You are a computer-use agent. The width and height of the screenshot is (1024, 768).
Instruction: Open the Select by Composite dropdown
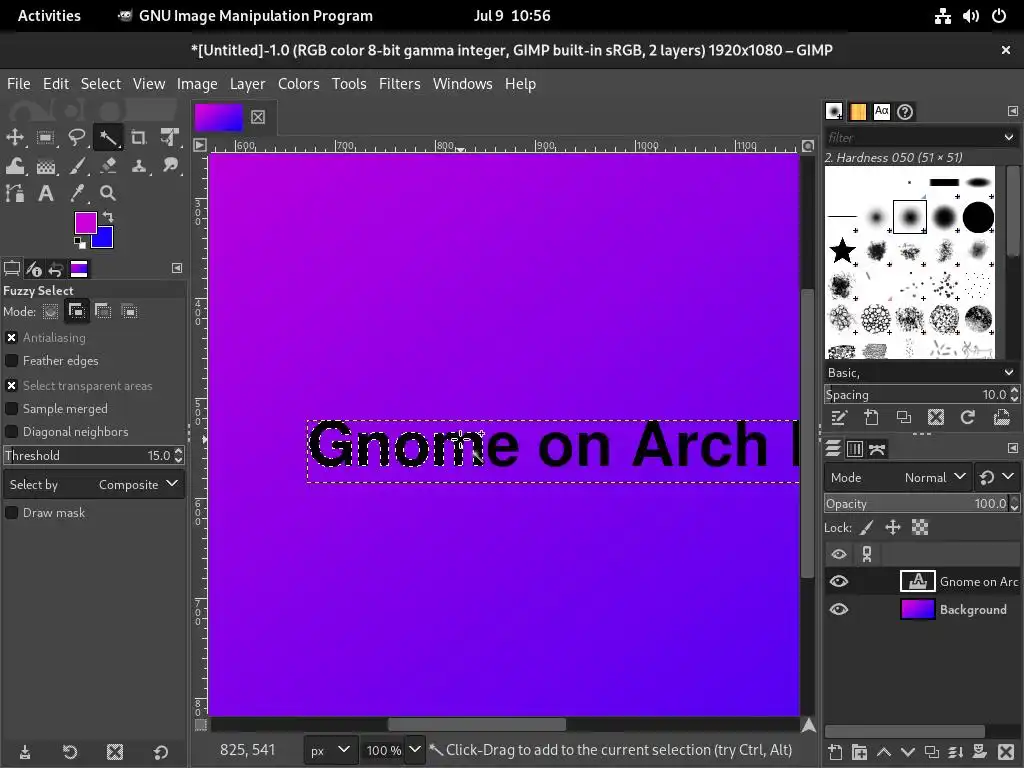point(93,485)
